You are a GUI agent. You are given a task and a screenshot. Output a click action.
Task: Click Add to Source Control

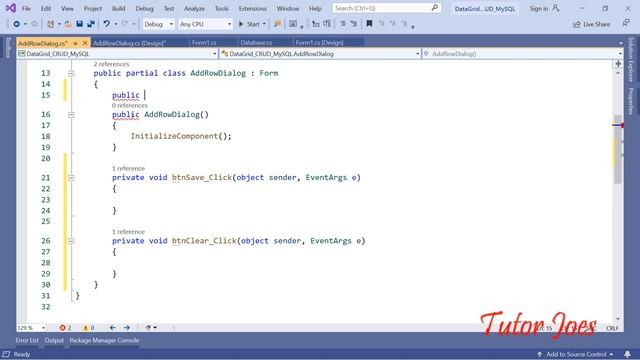(x=575, y=354)
